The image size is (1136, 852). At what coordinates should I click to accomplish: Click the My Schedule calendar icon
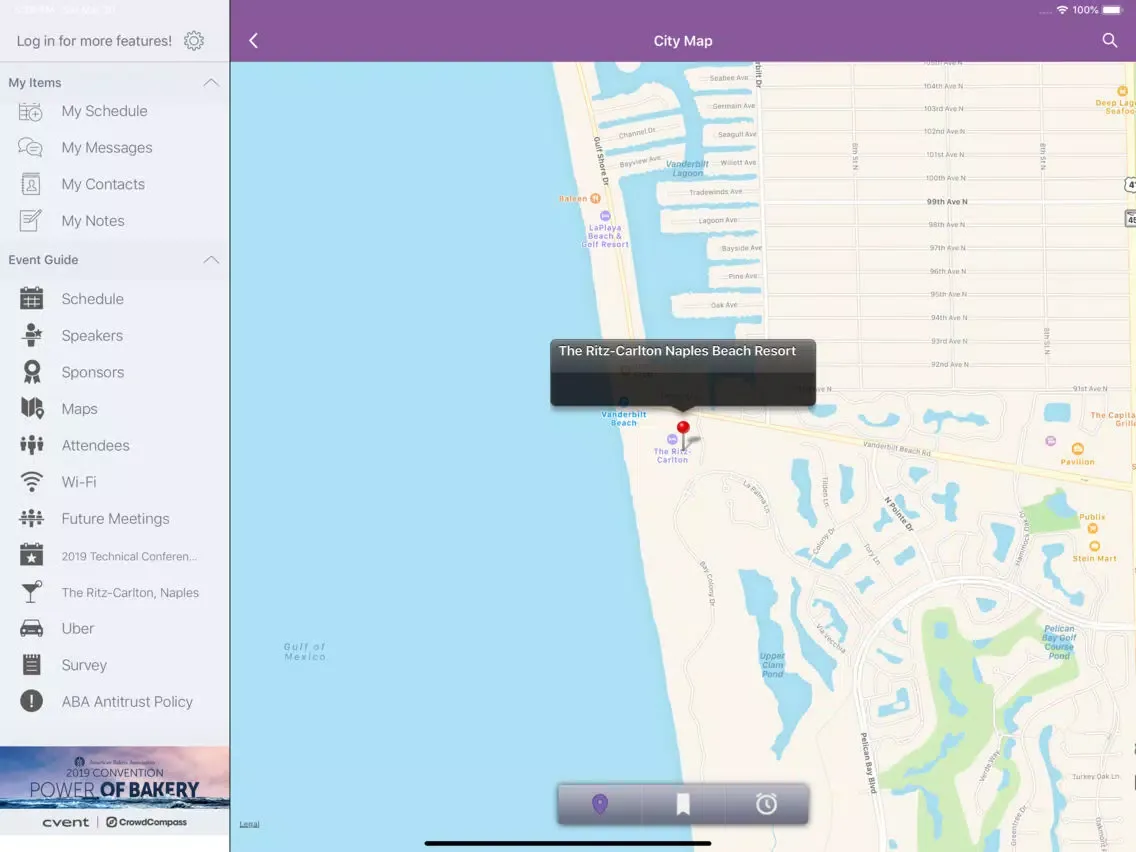click(x=30, y=112)
